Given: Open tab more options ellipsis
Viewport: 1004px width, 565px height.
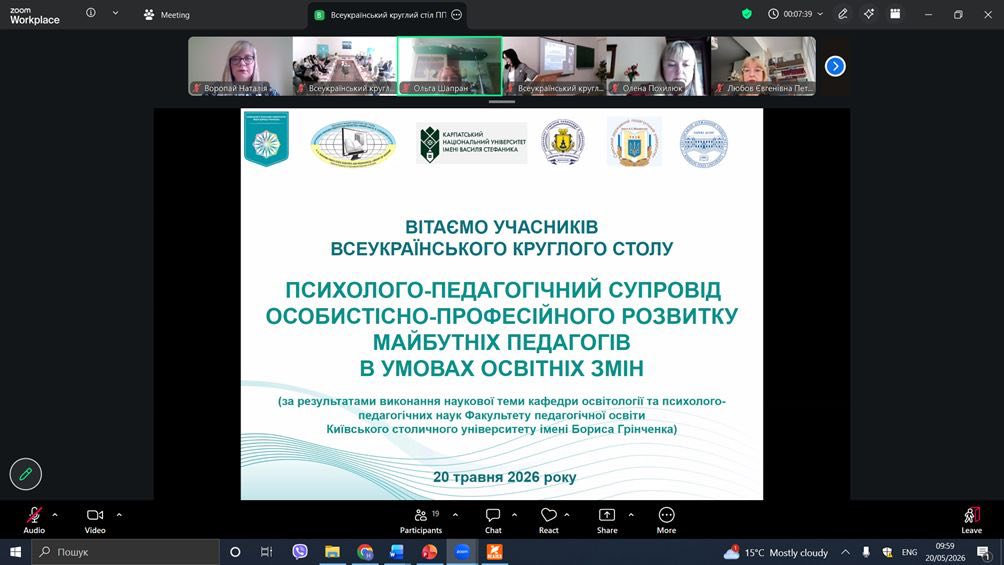Looking at the screenshot, I should [457, 15].
